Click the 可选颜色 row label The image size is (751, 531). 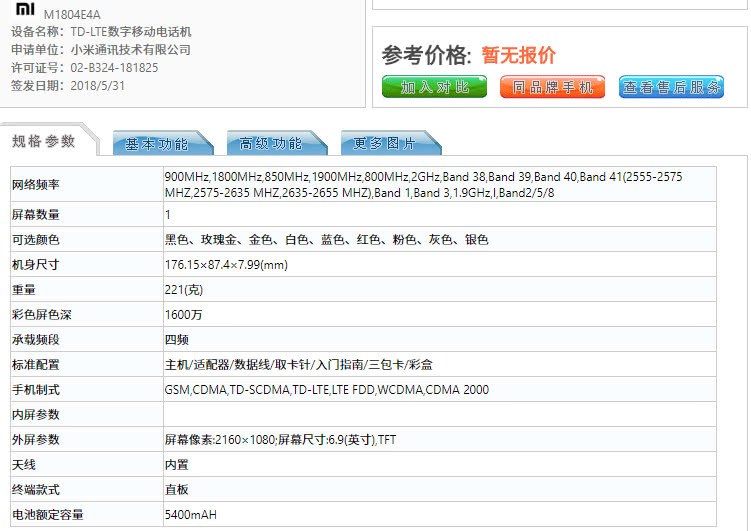pos(35,239)
